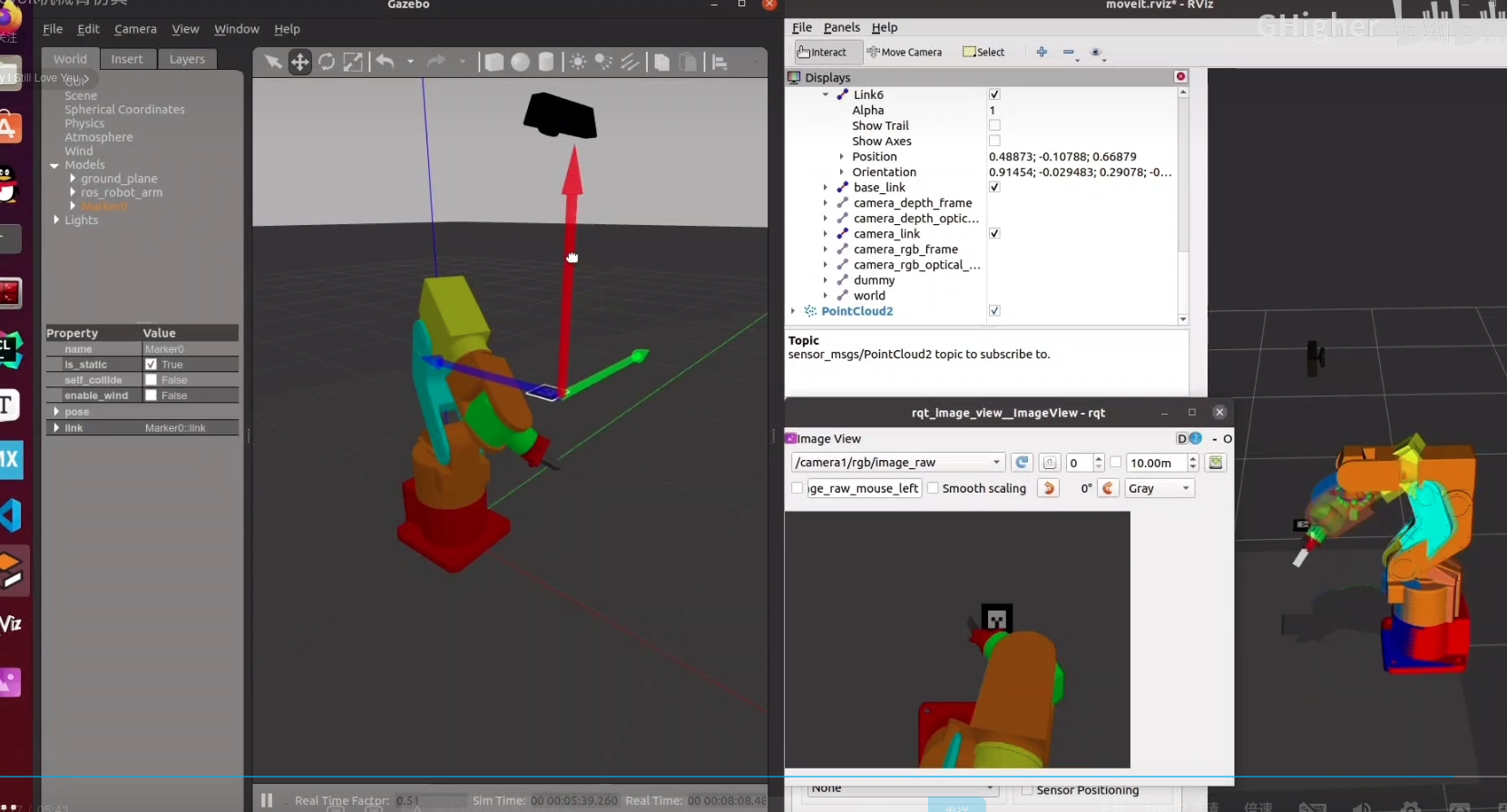Image resolution: width=1507 pixels, height=812 pixels.
Task: Click the image_raw_mouse_left topic text field
Action: tap(863, 488)
